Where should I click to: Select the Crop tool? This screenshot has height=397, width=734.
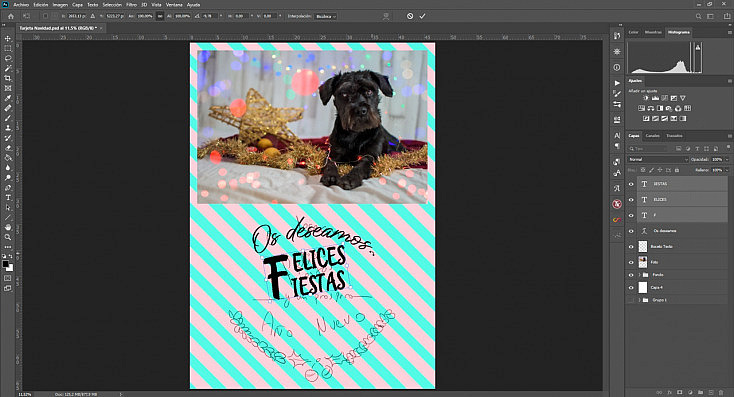8,78
